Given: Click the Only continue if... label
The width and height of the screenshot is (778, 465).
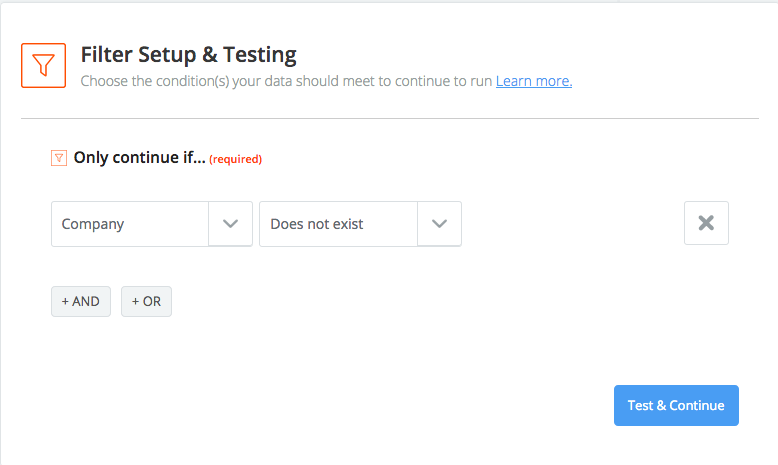Looking at the screenshot, I should [139, 158].
